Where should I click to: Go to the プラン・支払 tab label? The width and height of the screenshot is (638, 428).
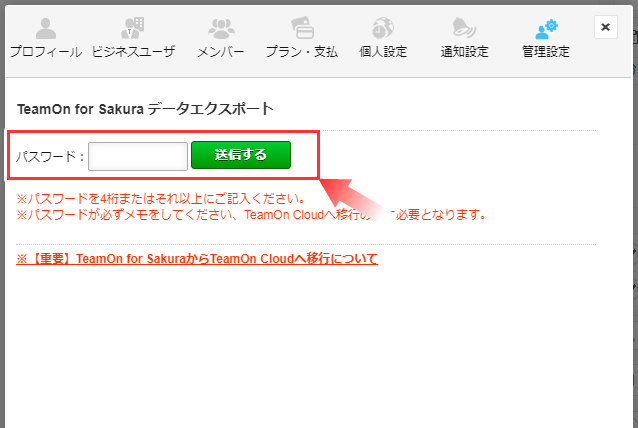tap(302, 52)
